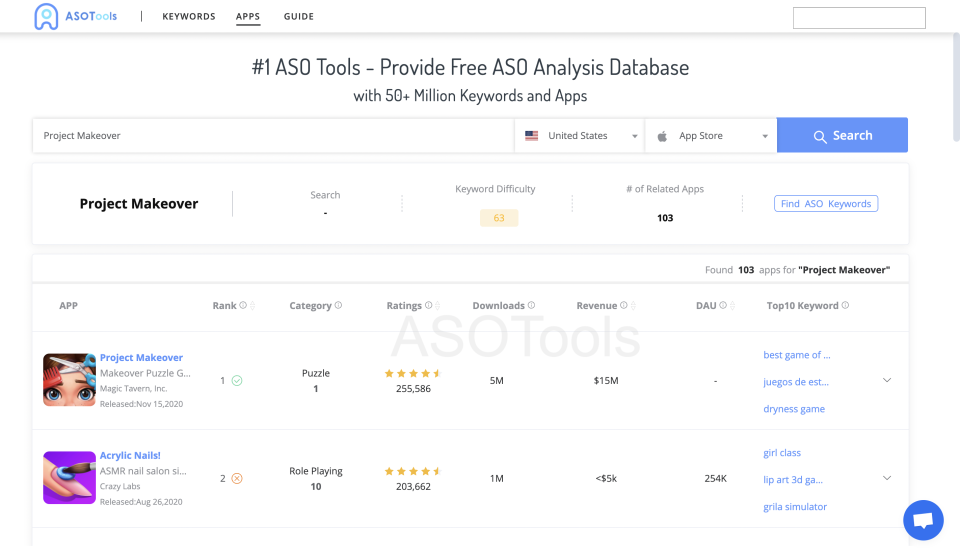The height and width of the screenshot is (554, 960).
Task: Click the Project Makeover app icon
Action: (69, 380)
